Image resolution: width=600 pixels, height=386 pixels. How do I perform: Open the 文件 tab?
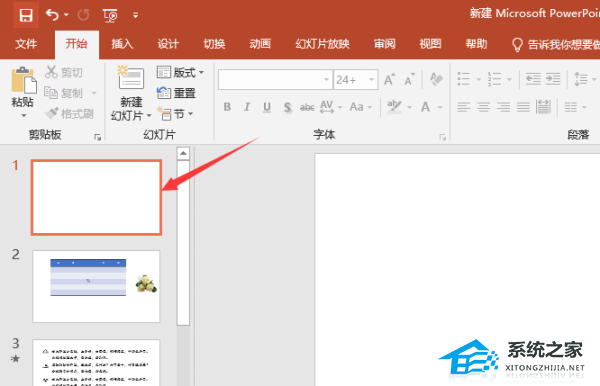pos(26,44)
